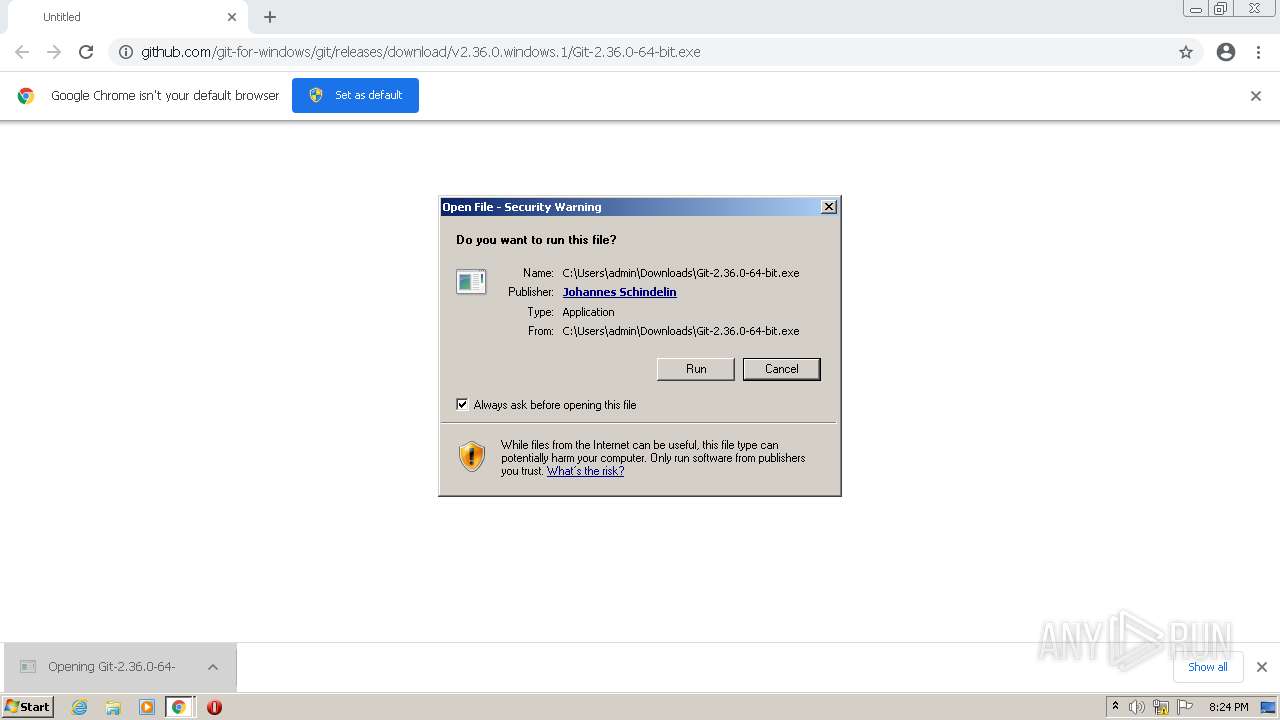Click the Chrome logo in the notification bar

click(26, 96)
